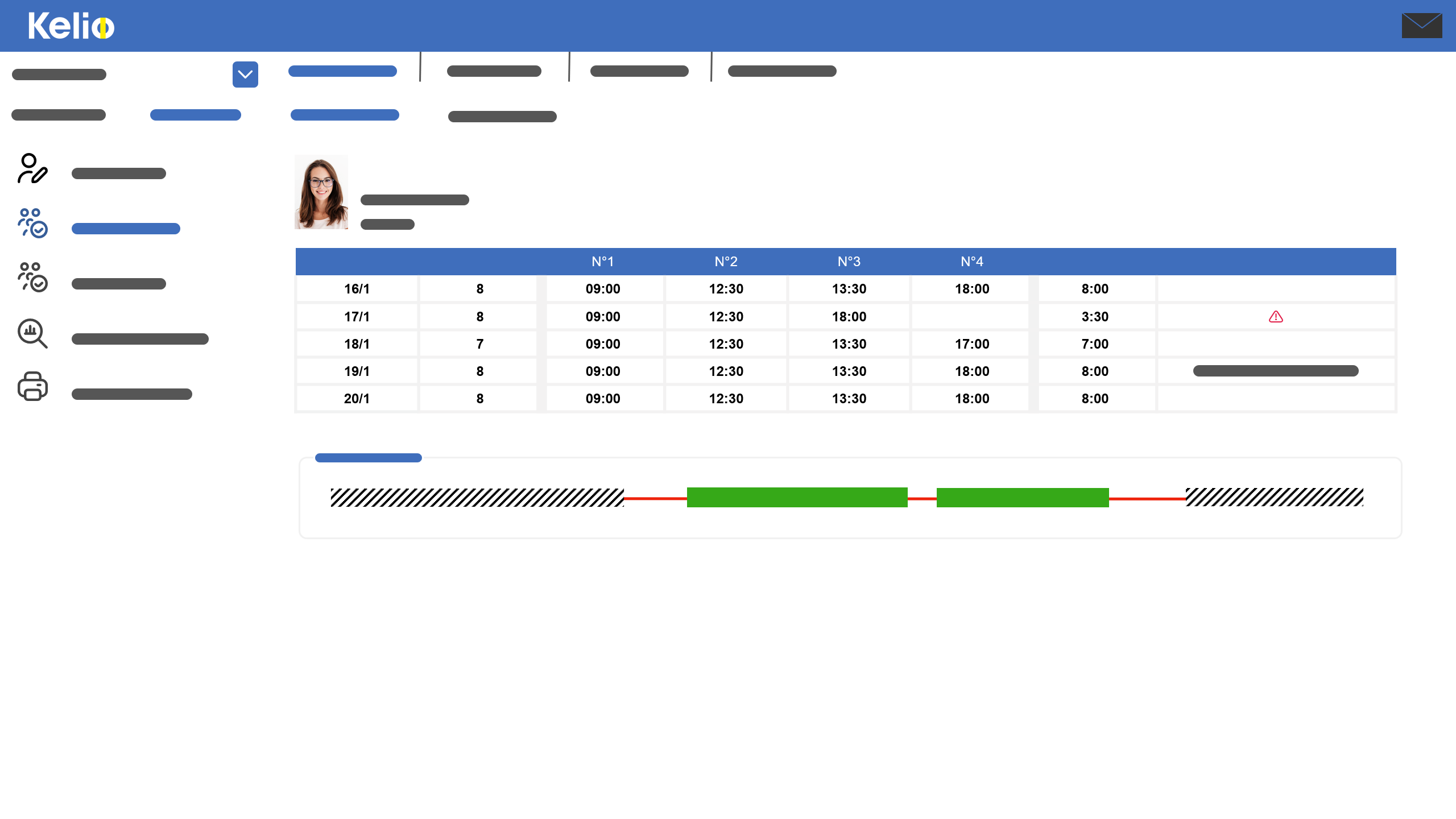The width and height of the screenshot is (1456, 819).
Task: Select the N°4 column header
Action: click(972, 262)
